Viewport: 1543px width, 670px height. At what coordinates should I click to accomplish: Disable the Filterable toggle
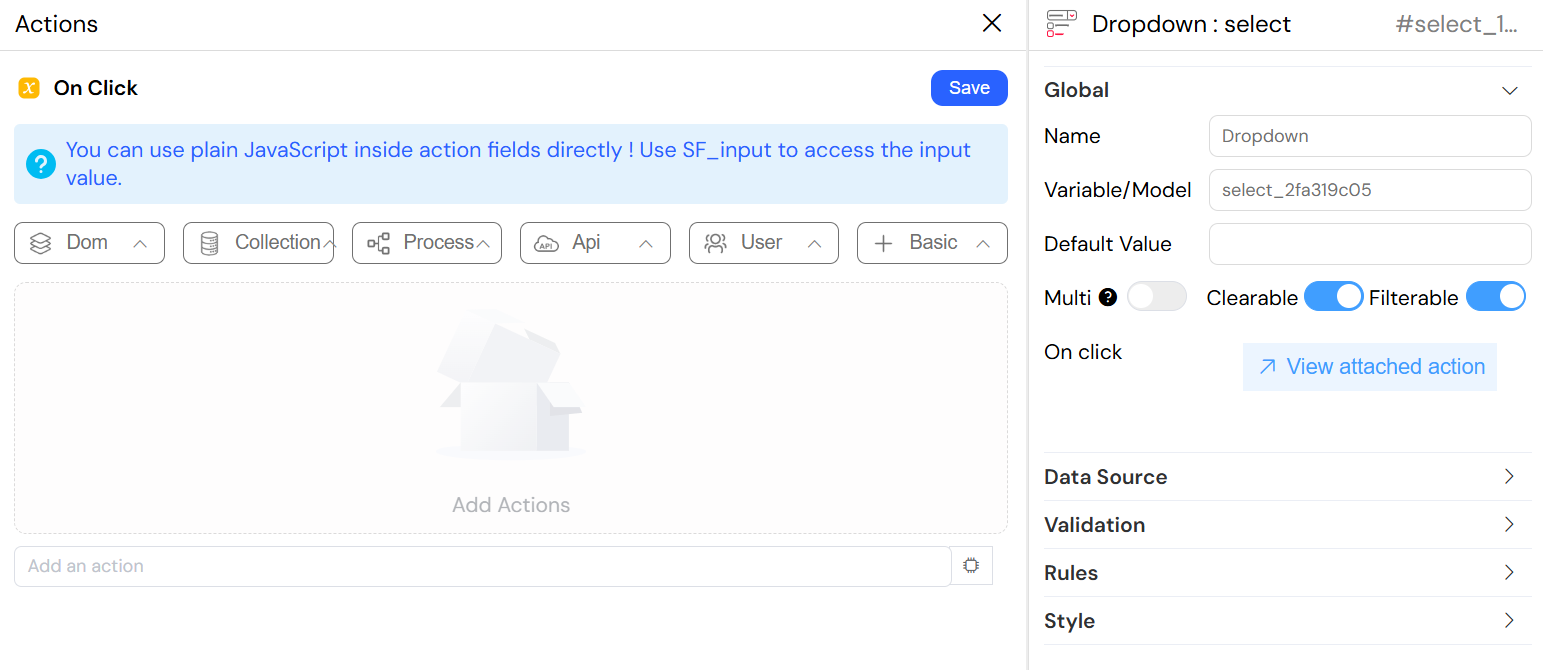point(1495,297)
